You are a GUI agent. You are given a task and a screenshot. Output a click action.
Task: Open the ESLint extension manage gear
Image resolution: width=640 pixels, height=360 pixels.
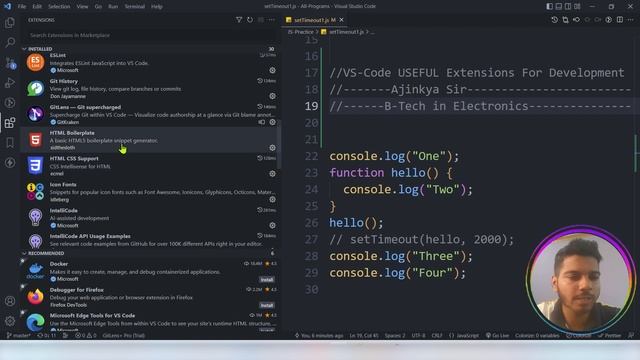(272, 70)
